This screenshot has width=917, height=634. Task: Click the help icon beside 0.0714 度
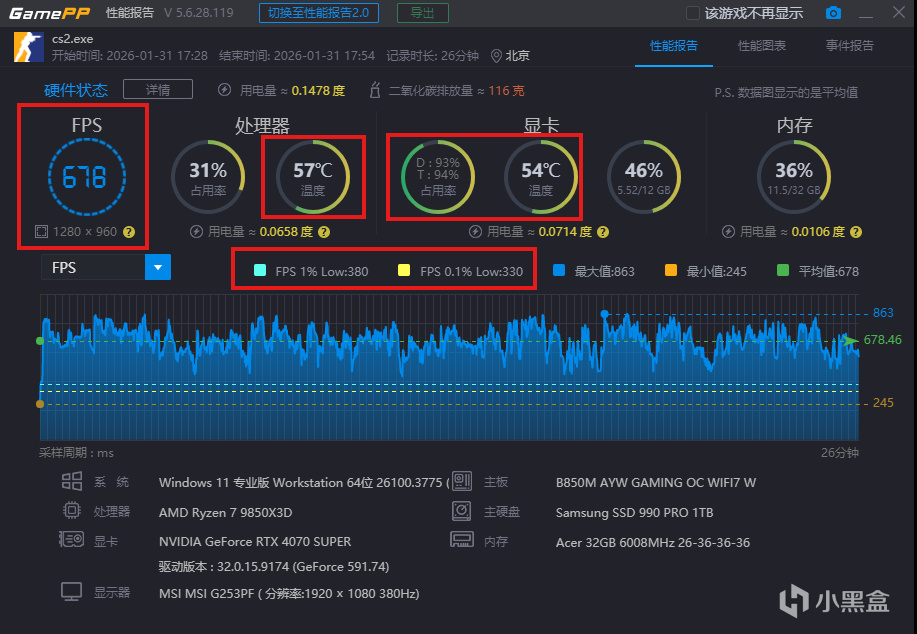point(603,232)
